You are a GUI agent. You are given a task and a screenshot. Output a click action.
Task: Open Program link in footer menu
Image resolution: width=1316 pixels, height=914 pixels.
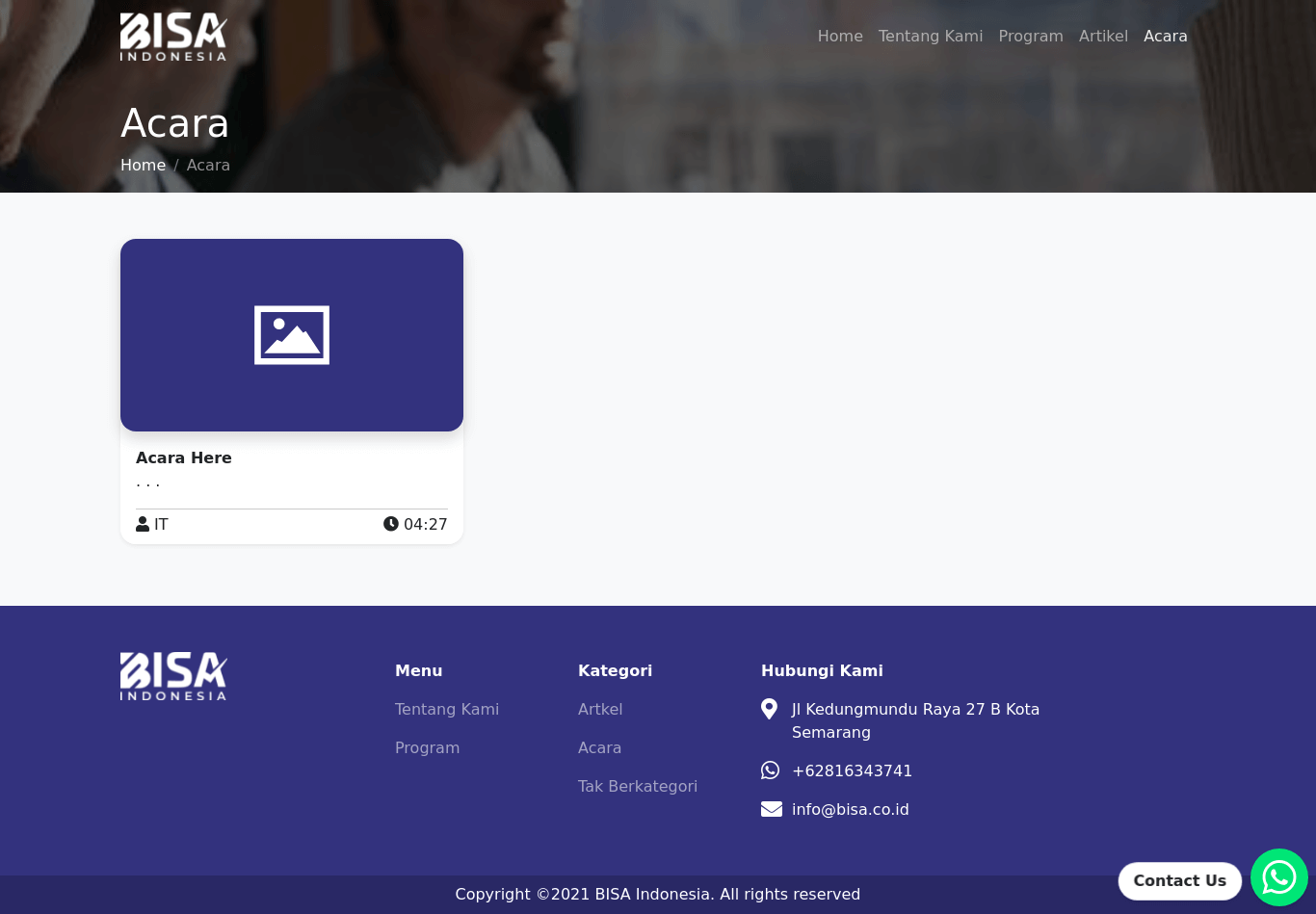427,747
